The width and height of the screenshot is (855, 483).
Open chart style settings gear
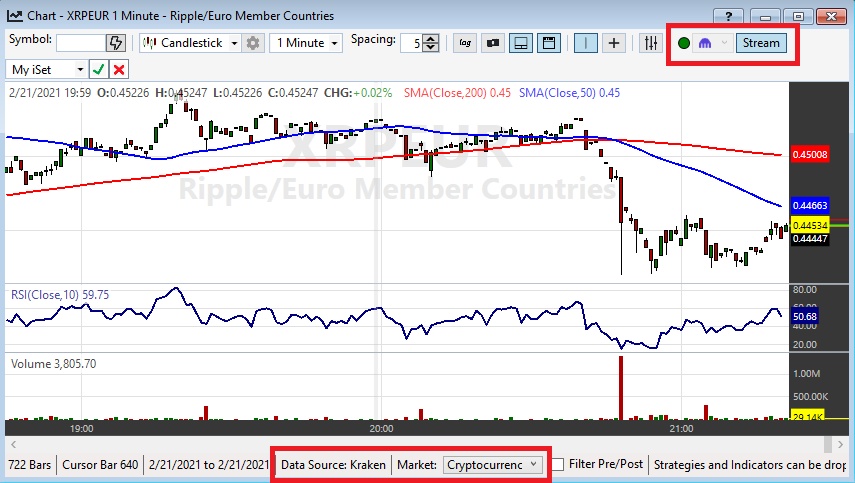[252, 43]
